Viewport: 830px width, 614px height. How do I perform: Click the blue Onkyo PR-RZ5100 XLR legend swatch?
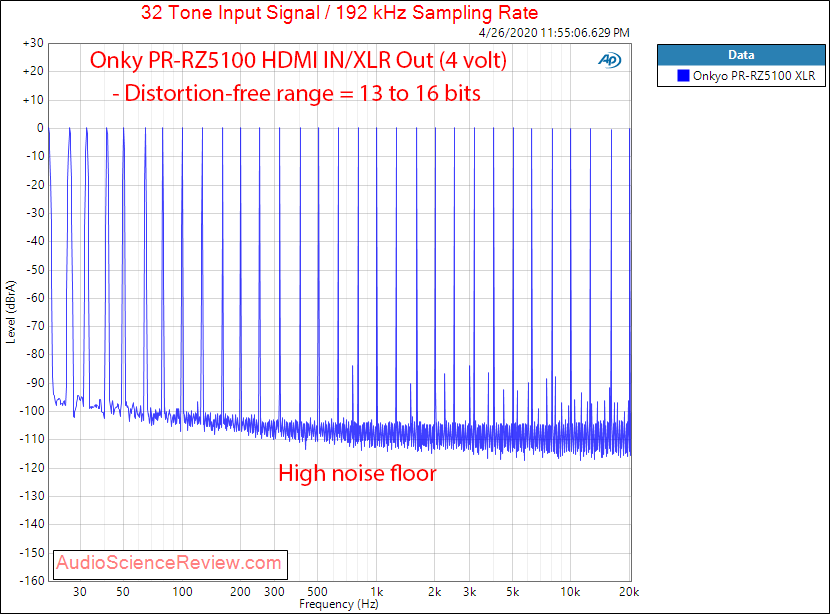[x=683, y=76]
